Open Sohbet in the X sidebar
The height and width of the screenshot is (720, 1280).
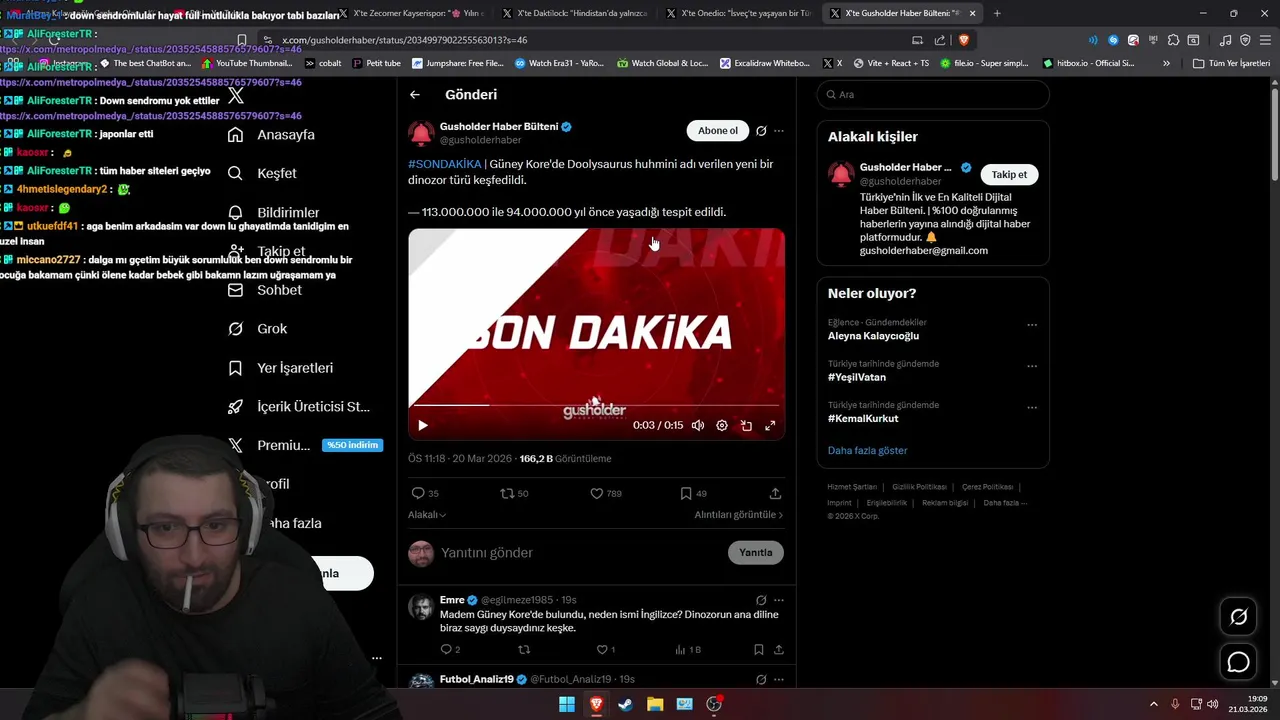pyautogui.click(x=264, y=290)
